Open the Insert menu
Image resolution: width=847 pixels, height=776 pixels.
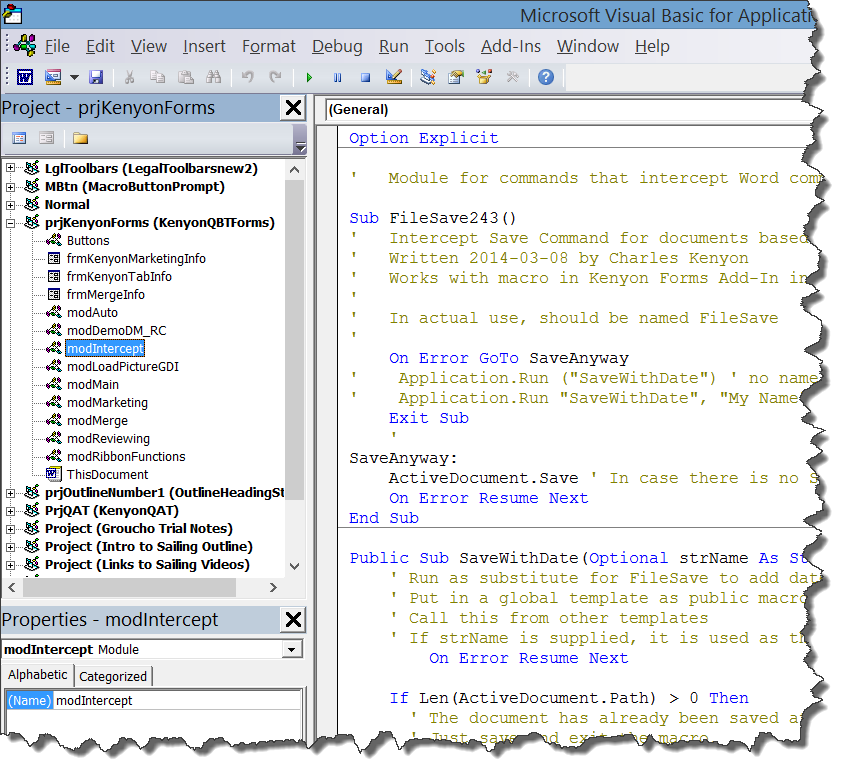204,46
